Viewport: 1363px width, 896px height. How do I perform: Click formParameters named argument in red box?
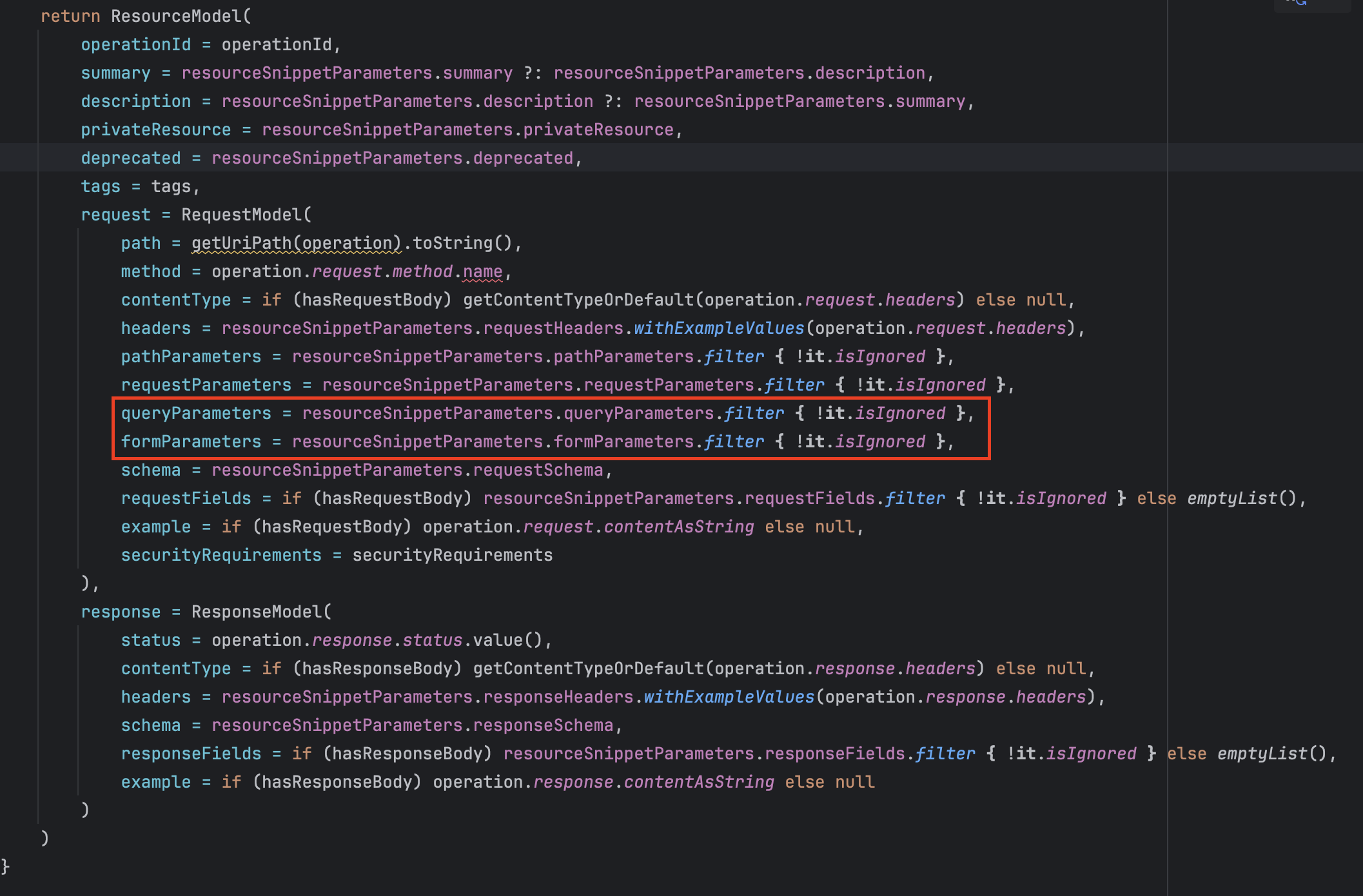191,442
